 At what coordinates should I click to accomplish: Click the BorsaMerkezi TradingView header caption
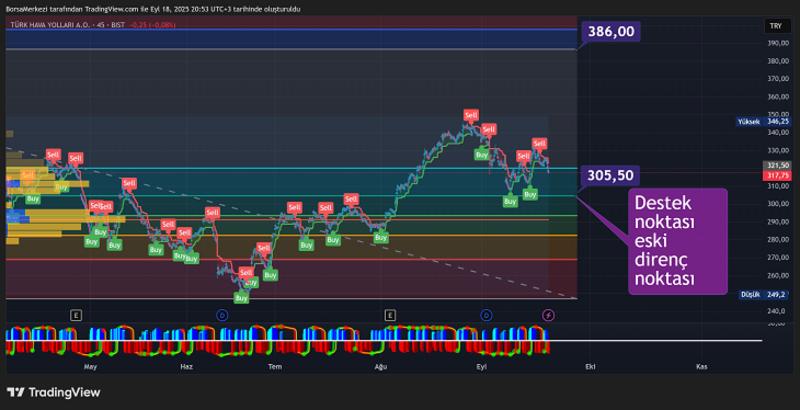tap(153, 9)
